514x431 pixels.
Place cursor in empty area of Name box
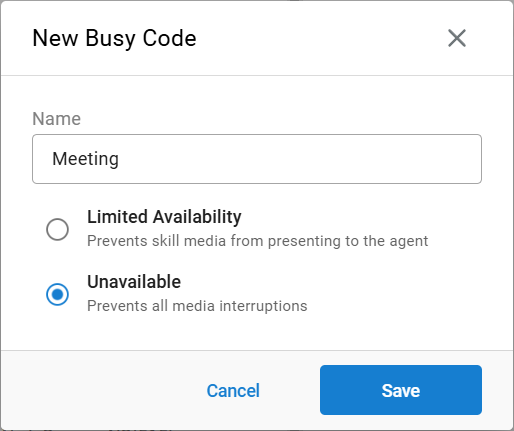[x=300, y=159]
